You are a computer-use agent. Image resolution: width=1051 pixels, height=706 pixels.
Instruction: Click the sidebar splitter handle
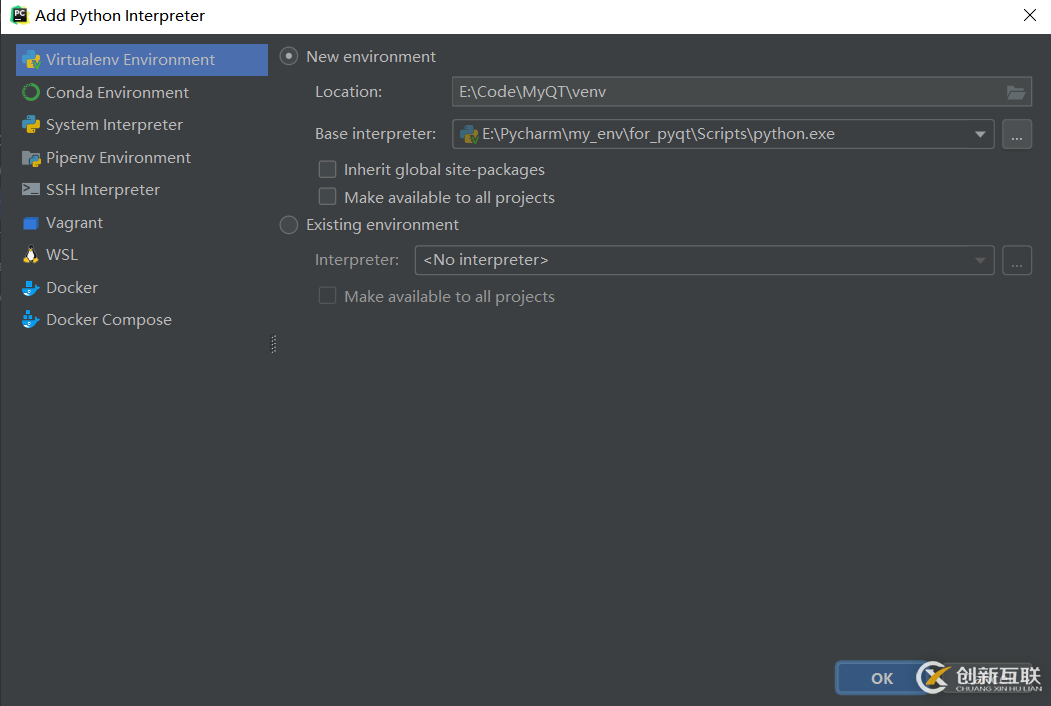tap(273, 344)
